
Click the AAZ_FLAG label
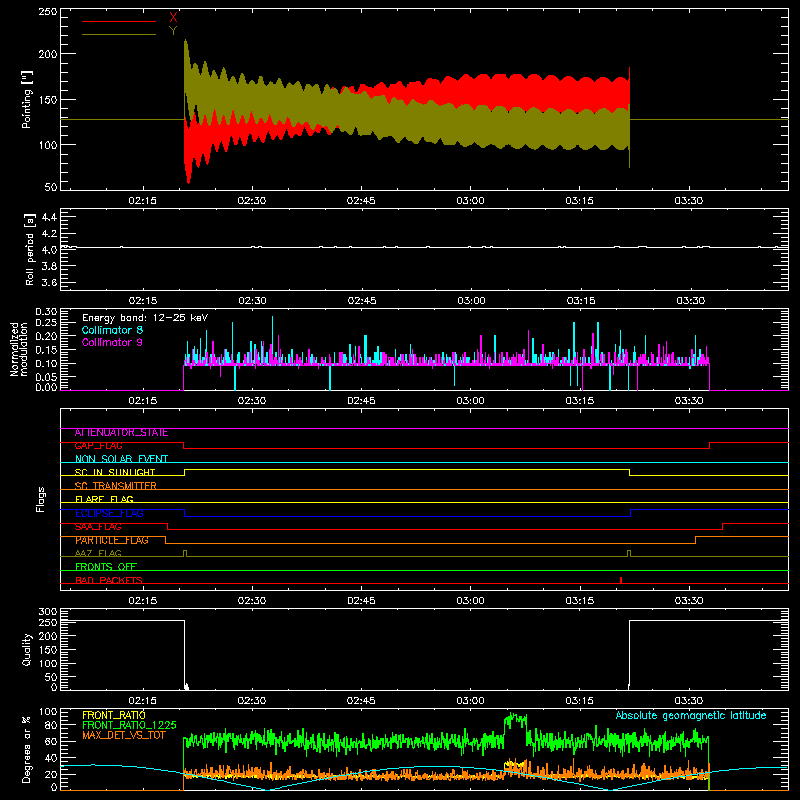[98, 553]
